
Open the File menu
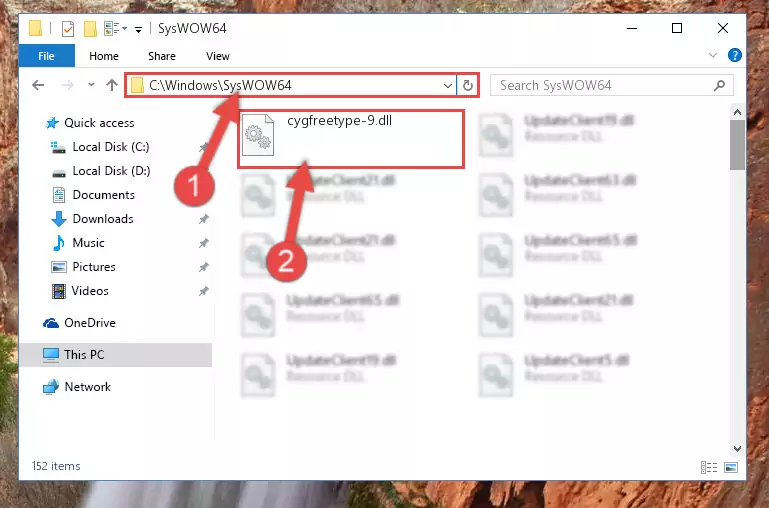click(x=47, y=56)
